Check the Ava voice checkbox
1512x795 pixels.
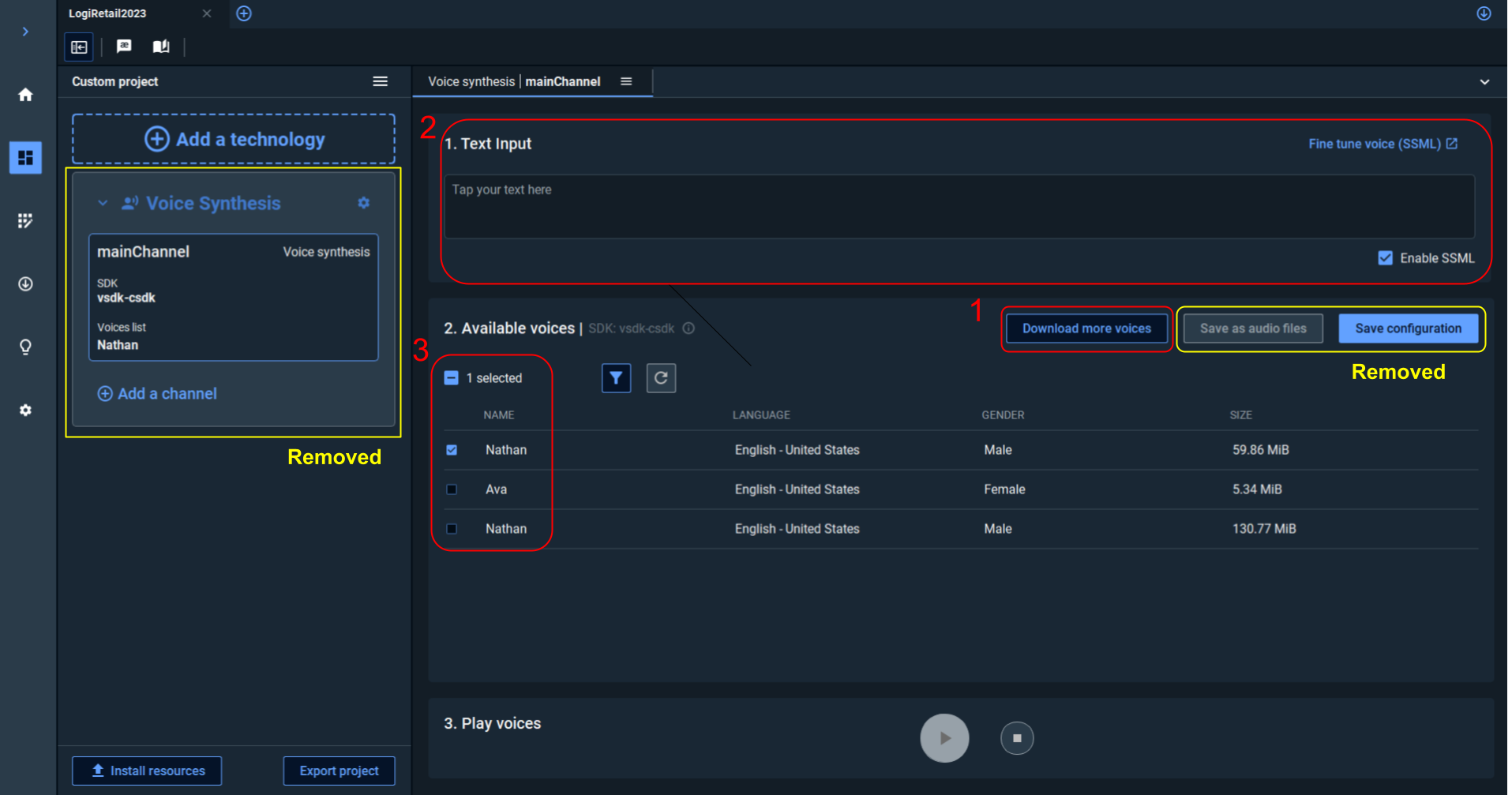[x=452, y=489]
